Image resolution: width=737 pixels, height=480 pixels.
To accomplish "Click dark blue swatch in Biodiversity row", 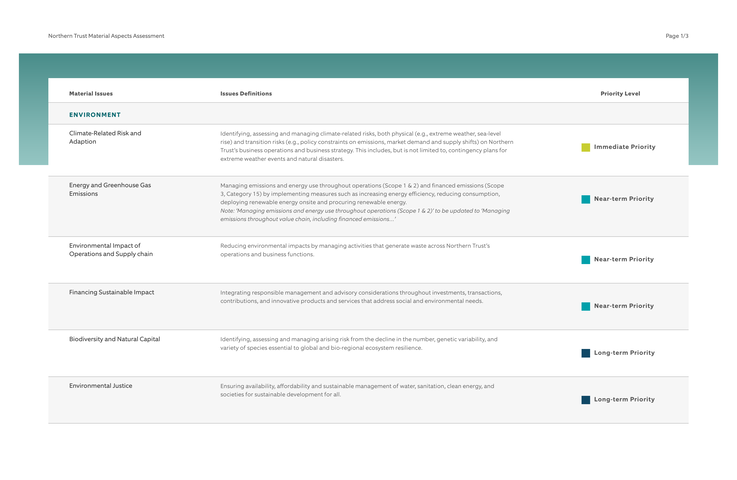I will pyautogui.click(x=586, y=353).
